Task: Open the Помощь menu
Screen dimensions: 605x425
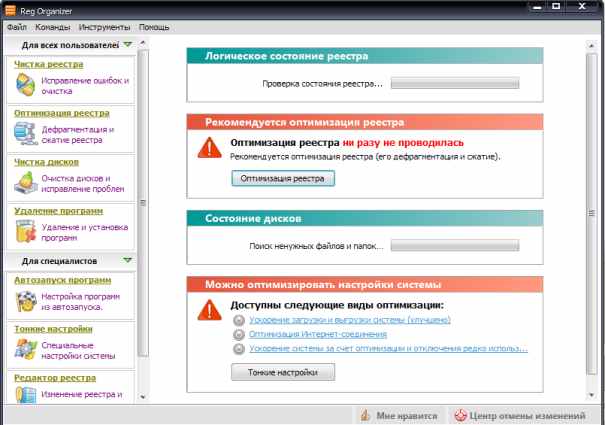Action: (x=154, y=27)
